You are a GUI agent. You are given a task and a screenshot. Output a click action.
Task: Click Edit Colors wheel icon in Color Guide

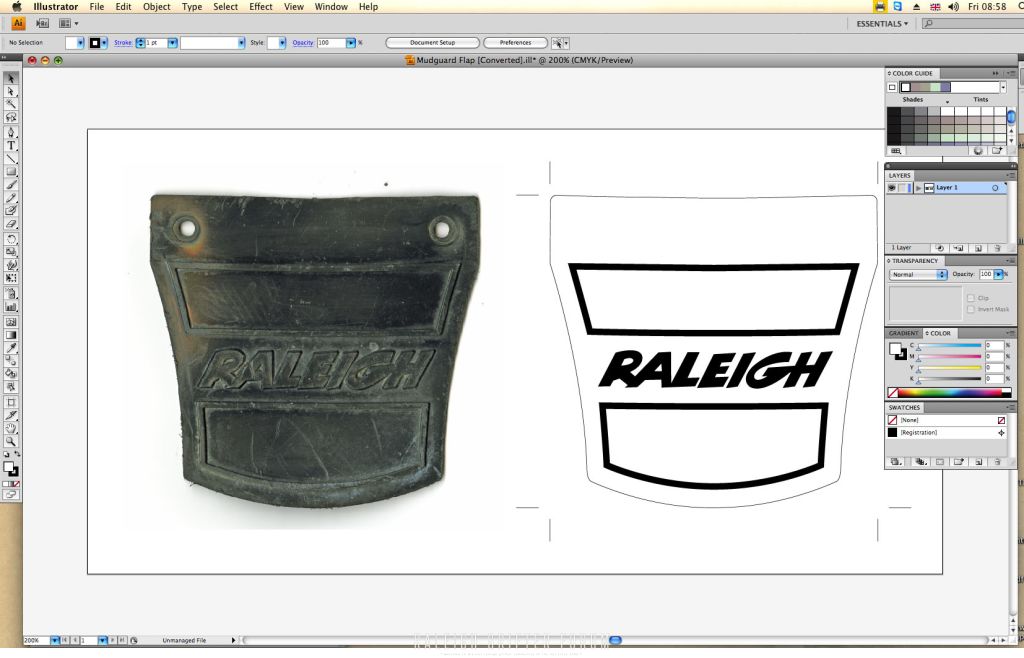tap(978, 151)
